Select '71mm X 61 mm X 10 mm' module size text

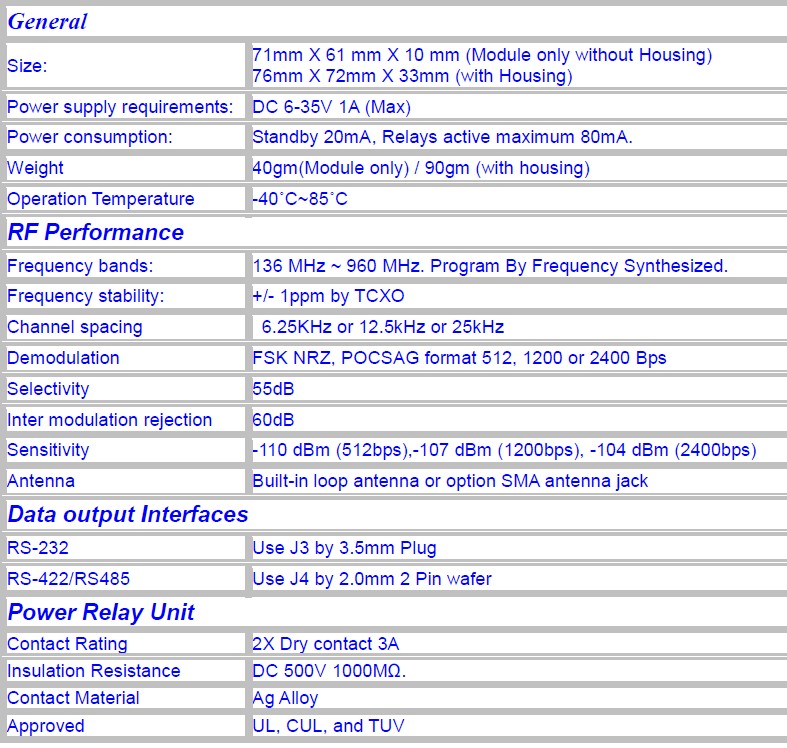point(355,55)
